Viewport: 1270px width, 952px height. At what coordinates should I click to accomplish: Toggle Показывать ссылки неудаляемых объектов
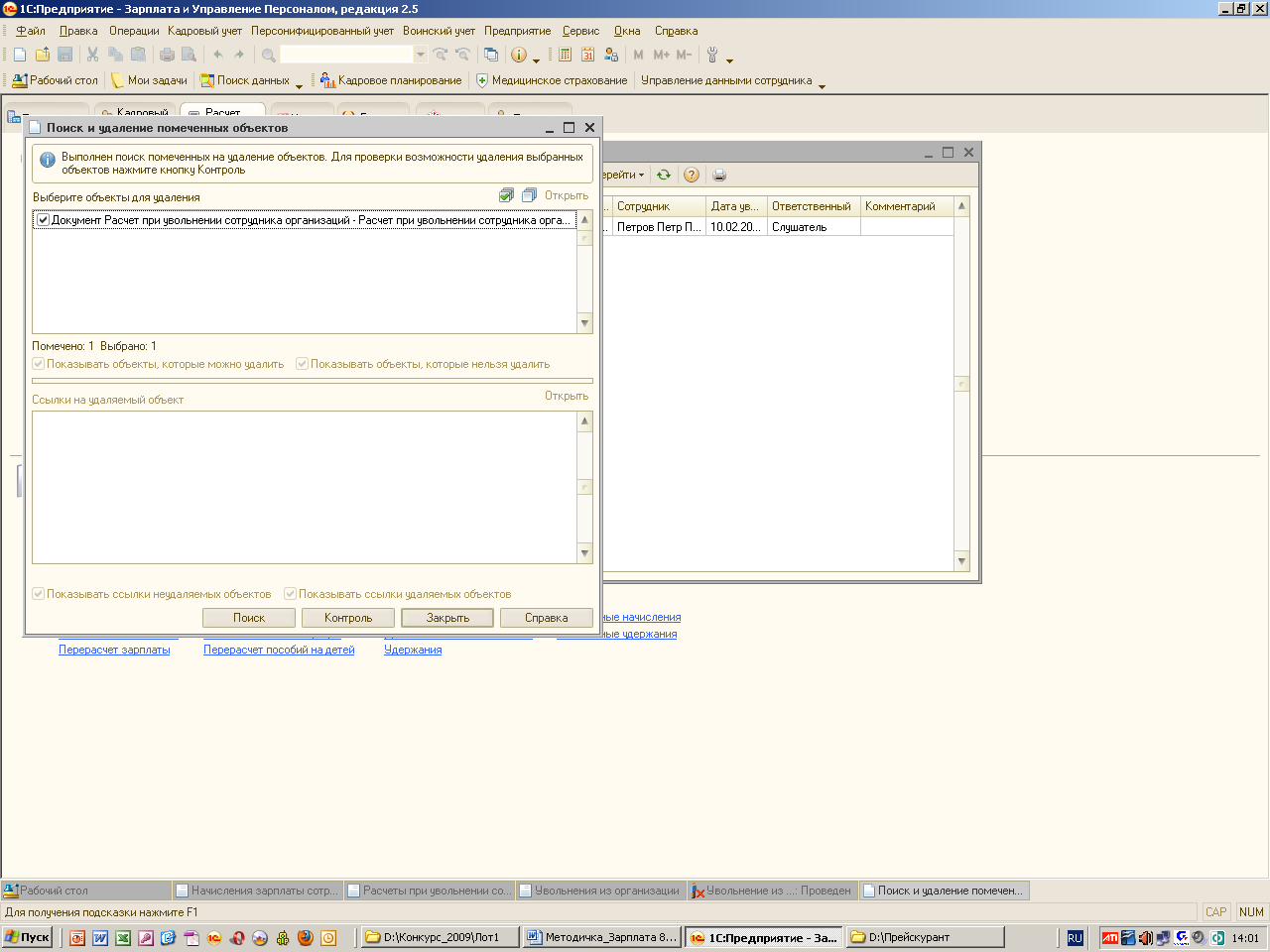point(39,594)
